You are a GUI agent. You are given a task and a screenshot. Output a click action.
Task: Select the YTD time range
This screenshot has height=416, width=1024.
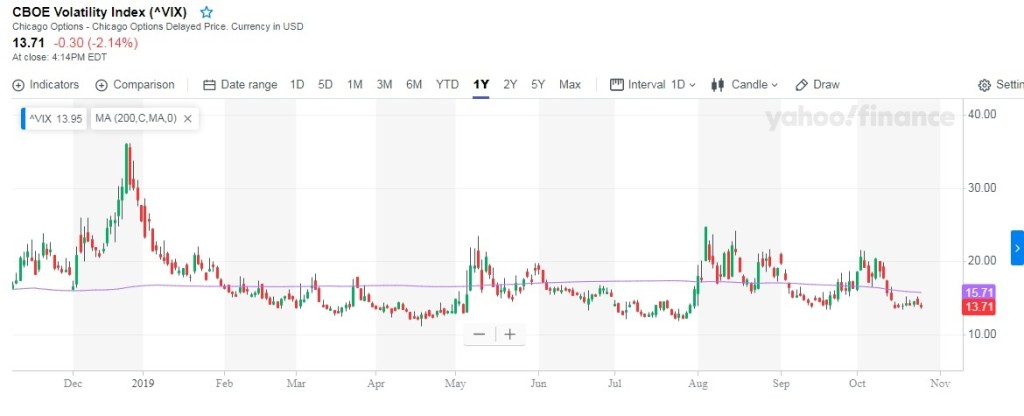[447, 85]
